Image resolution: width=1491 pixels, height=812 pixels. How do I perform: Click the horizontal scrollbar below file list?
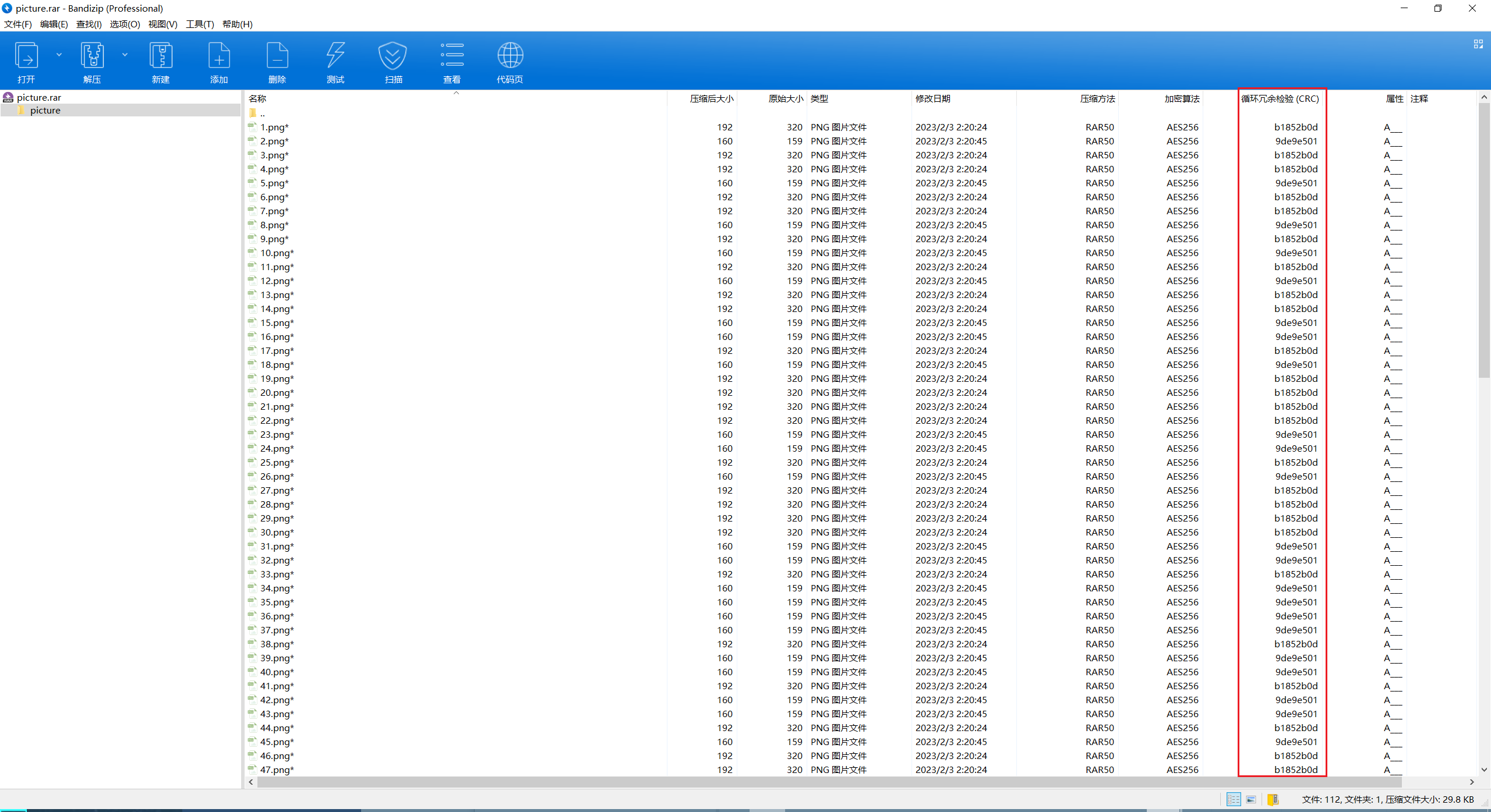point(815,782)
